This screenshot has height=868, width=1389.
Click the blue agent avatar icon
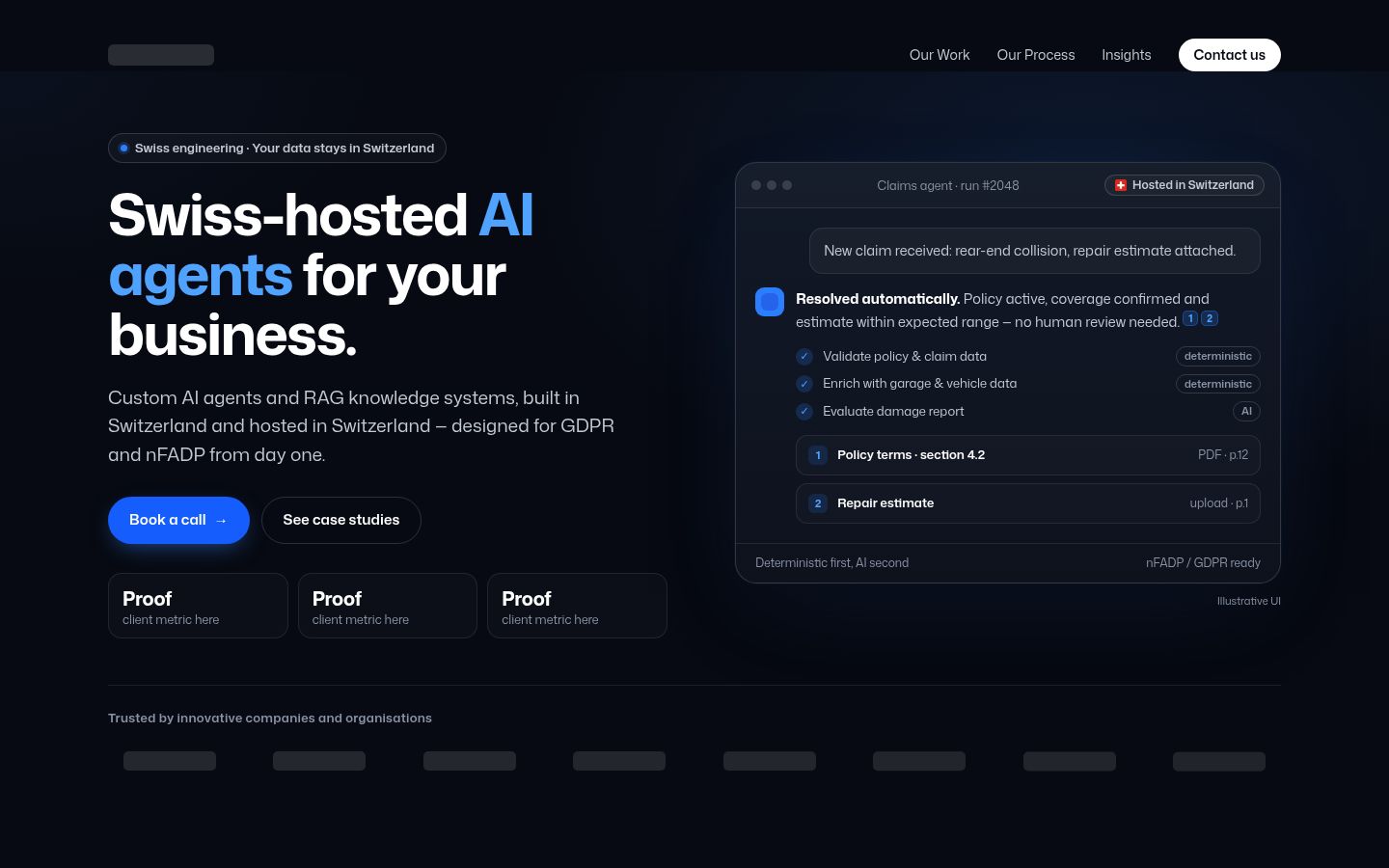tap(770, 302)
